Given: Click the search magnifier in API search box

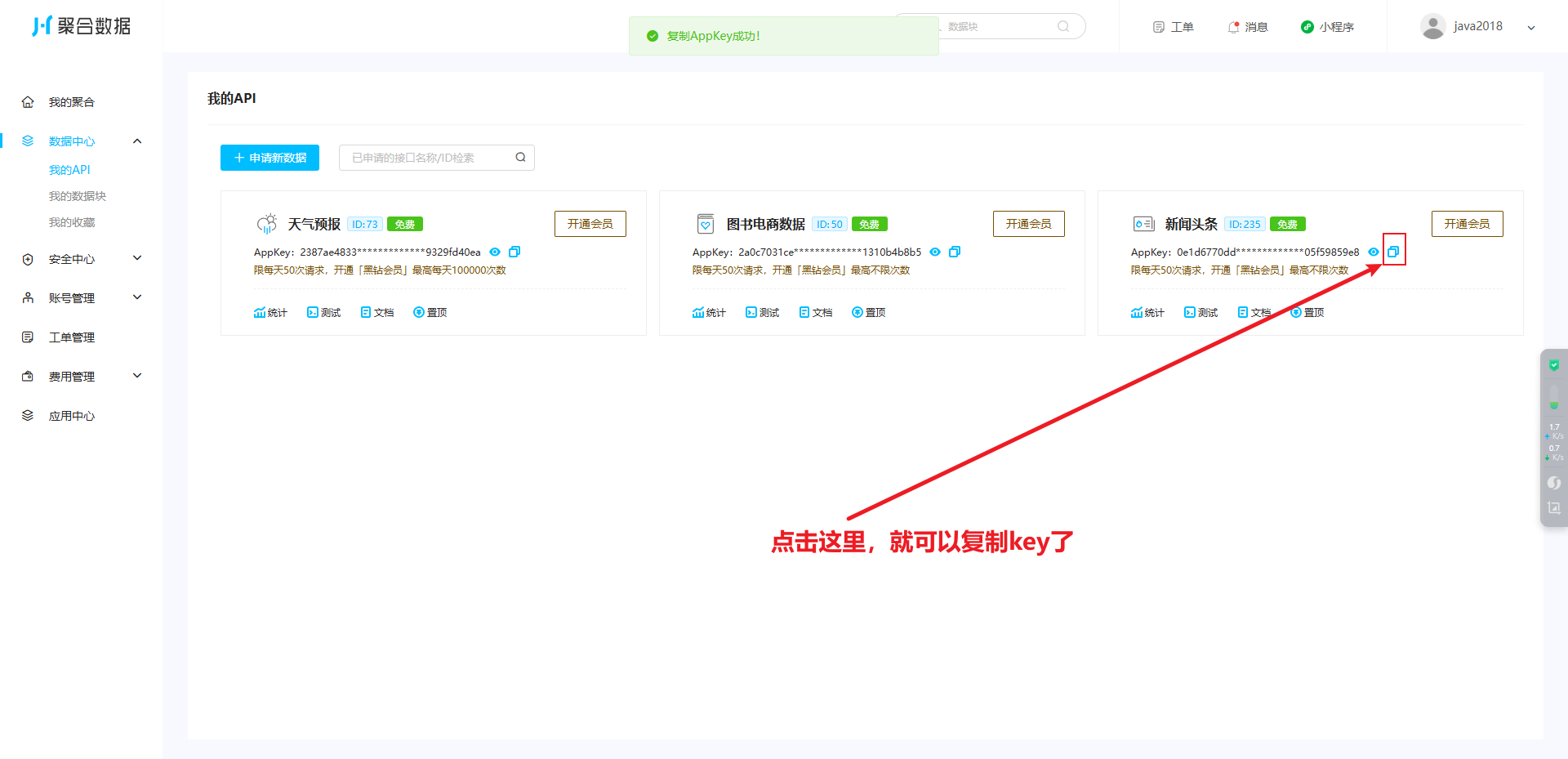Looking at the screenshot, I should point(520,158).
